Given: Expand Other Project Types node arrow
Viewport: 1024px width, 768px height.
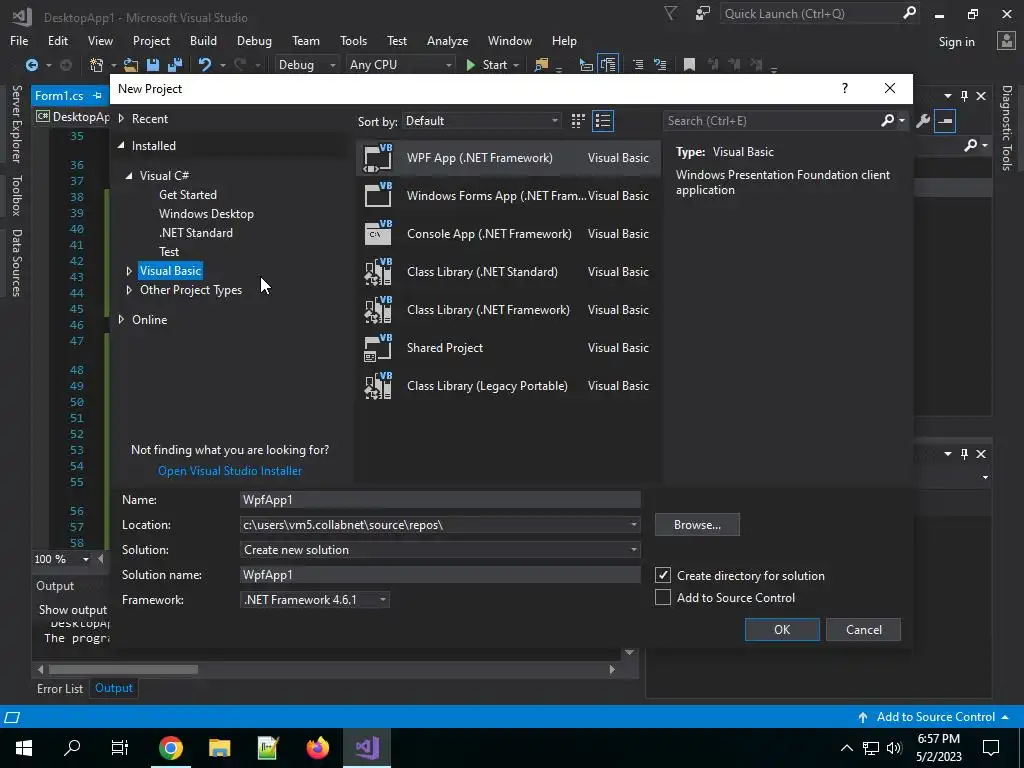Looking at the screenshot, I should click(x=129, y=290).
